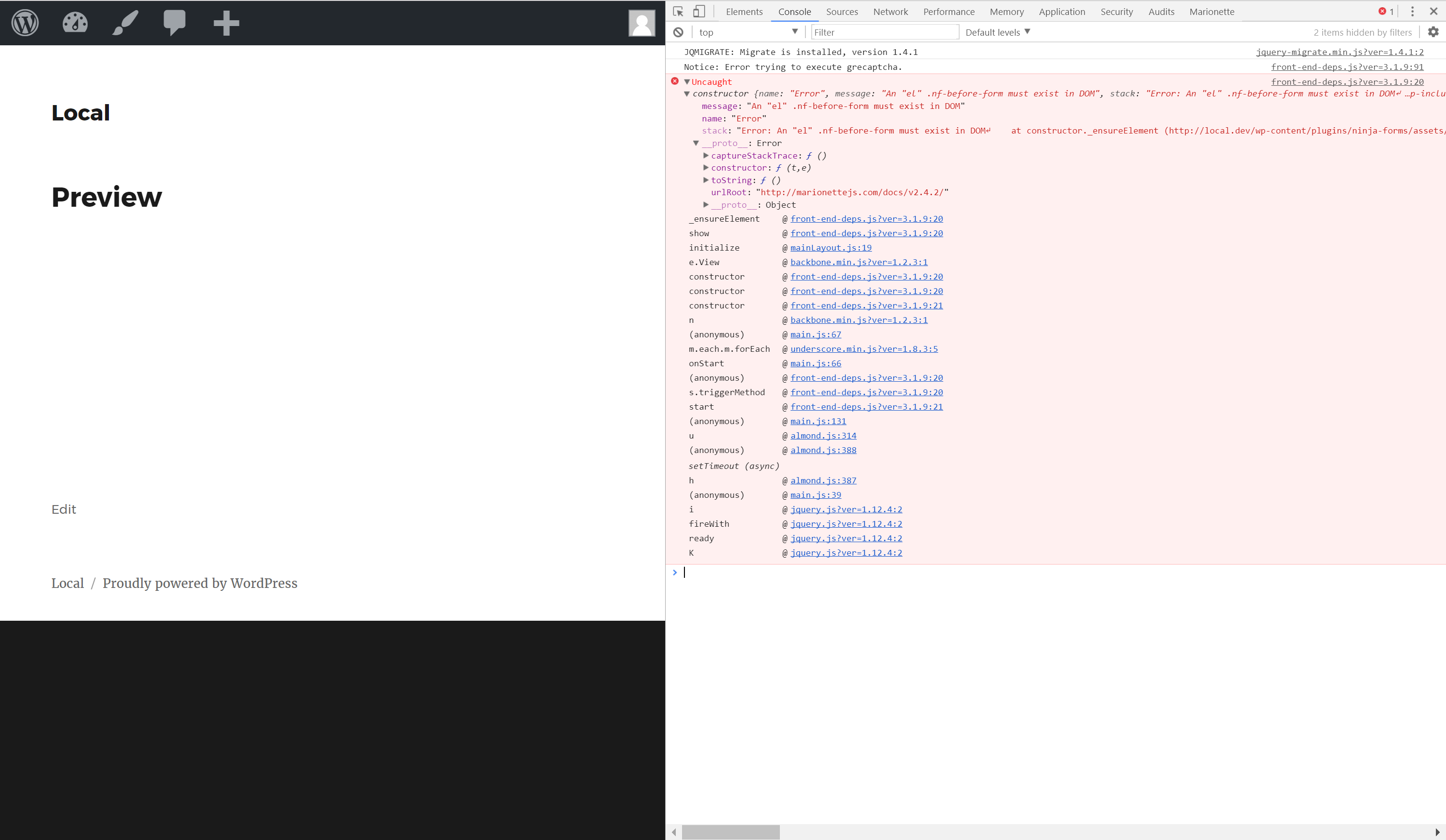Toggle the device toolbar icon
This screenshot has height=840, width=1446.
pyautogui.click(x=699, y=12)
